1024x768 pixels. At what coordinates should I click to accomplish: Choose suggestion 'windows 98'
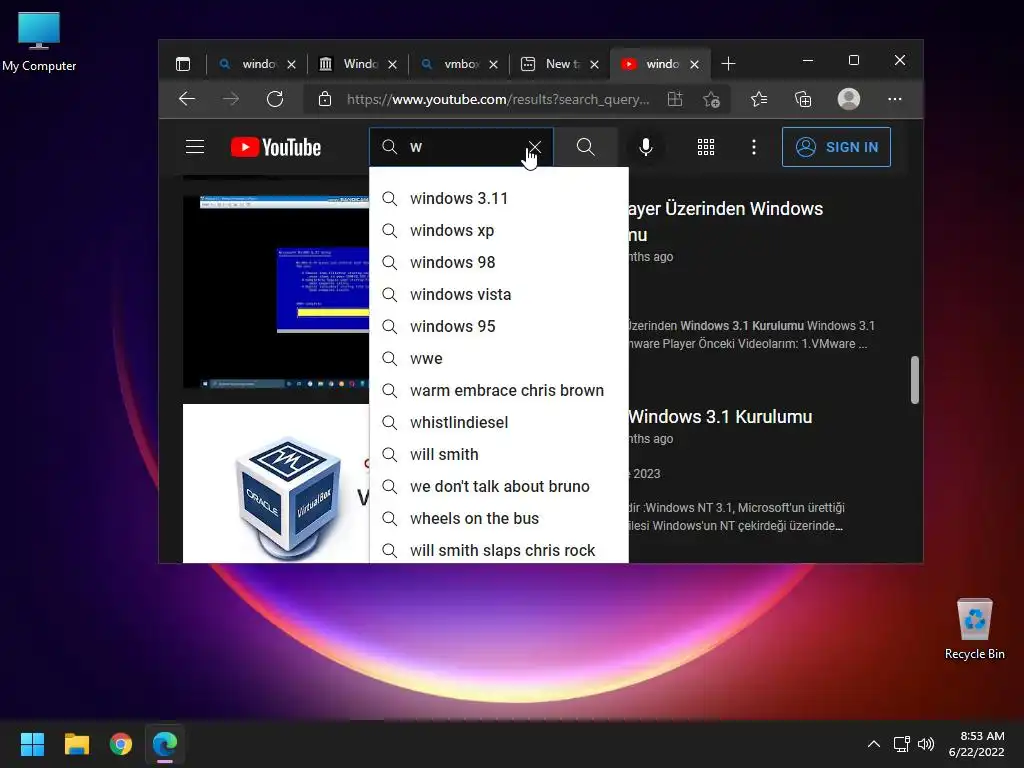click(x=498, y=263)
